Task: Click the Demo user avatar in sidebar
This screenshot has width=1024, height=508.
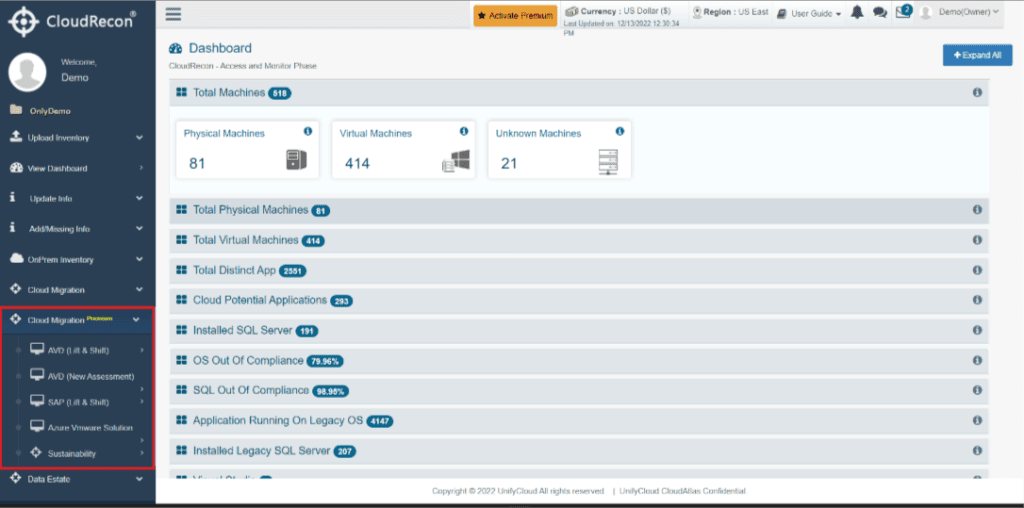Action: [27, 72]
